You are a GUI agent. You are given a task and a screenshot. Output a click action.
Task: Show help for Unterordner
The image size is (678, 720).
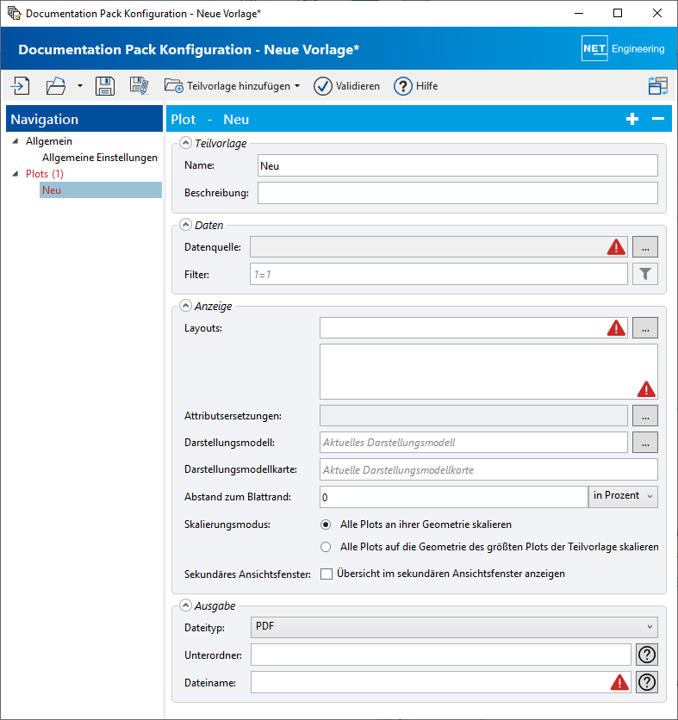pyautogui.click(x=647, y=654)
